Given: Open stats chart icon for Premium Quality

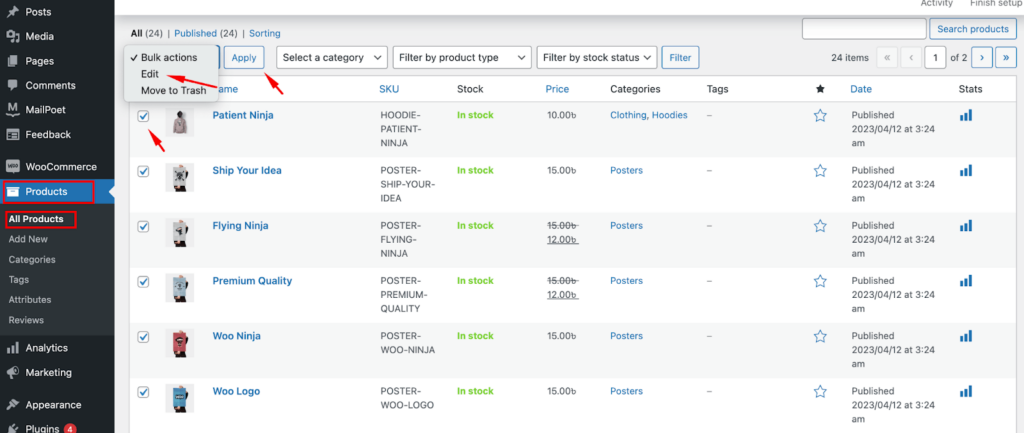Looking at the screenshot, I should click(966, 281).
